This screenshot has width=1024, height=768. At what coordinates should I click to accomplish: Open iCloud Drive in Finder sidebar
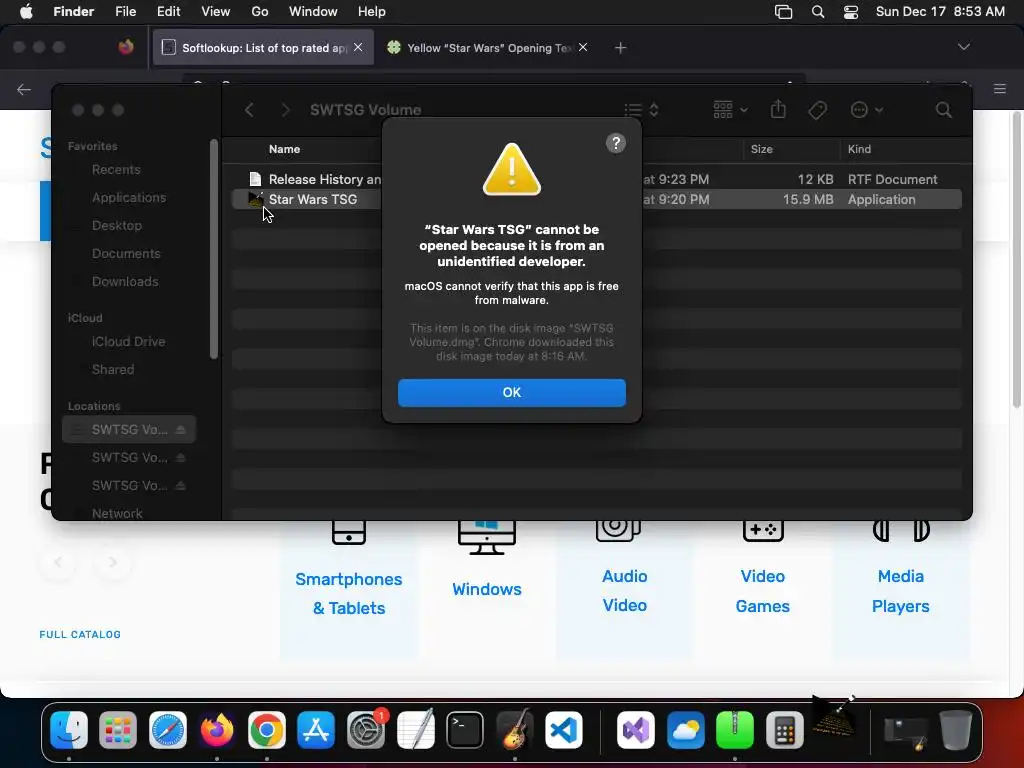click(x=128, y=342)
